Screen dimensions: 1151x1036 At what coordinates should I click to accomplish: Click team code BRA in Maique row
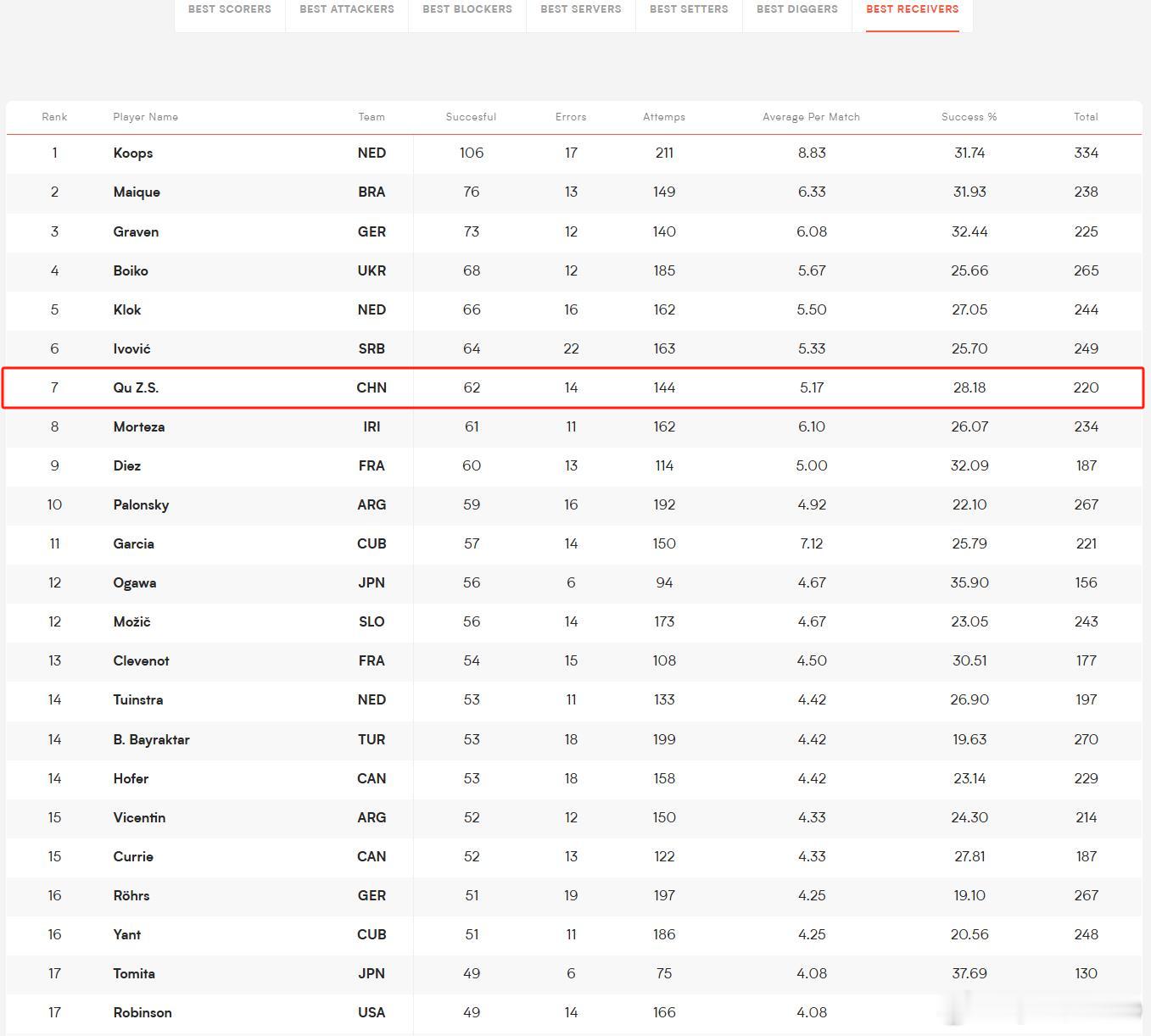(372, 192)
